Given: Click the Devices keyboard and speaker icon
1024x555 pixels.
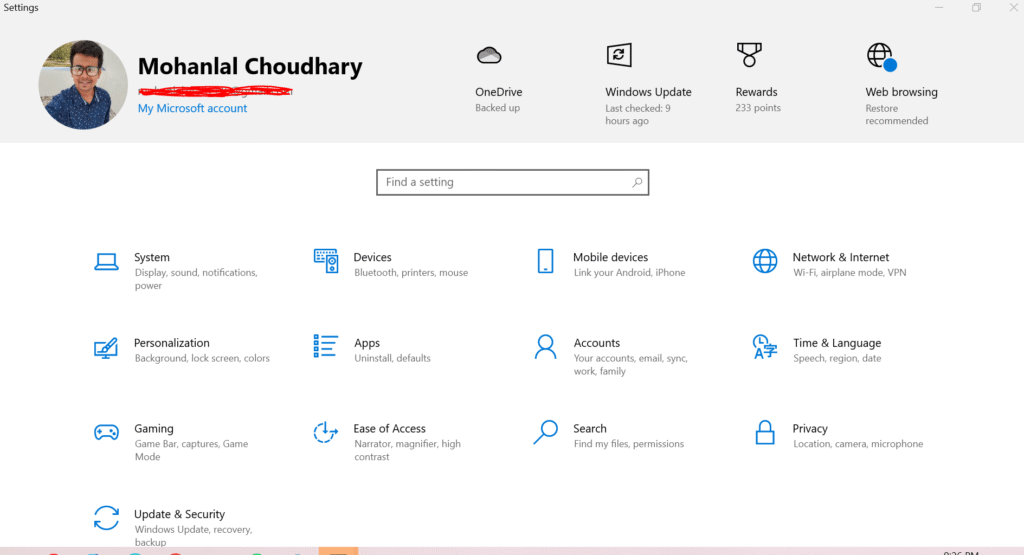Looking at the screenshot, I should pos(326,262).
